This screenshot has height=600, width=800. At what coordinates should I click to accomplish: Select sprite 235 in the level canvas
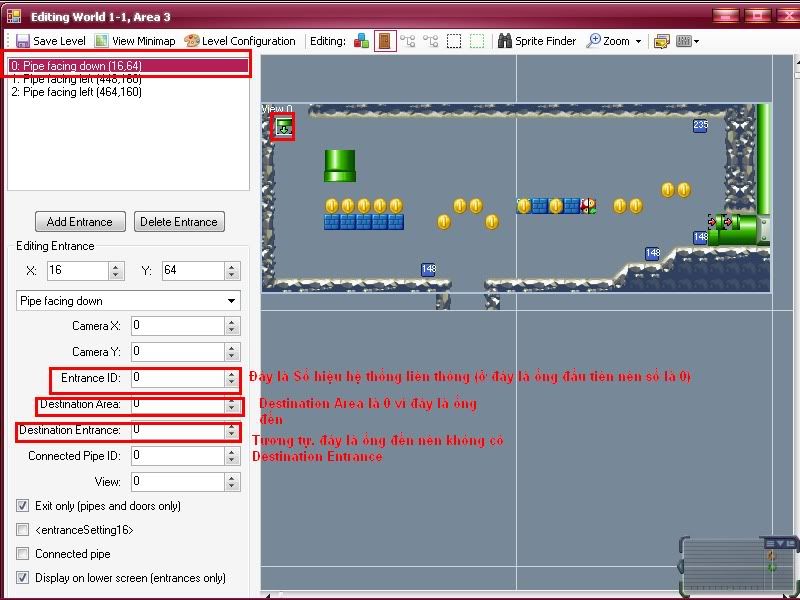pyautogui.click(x=701, y=126)
